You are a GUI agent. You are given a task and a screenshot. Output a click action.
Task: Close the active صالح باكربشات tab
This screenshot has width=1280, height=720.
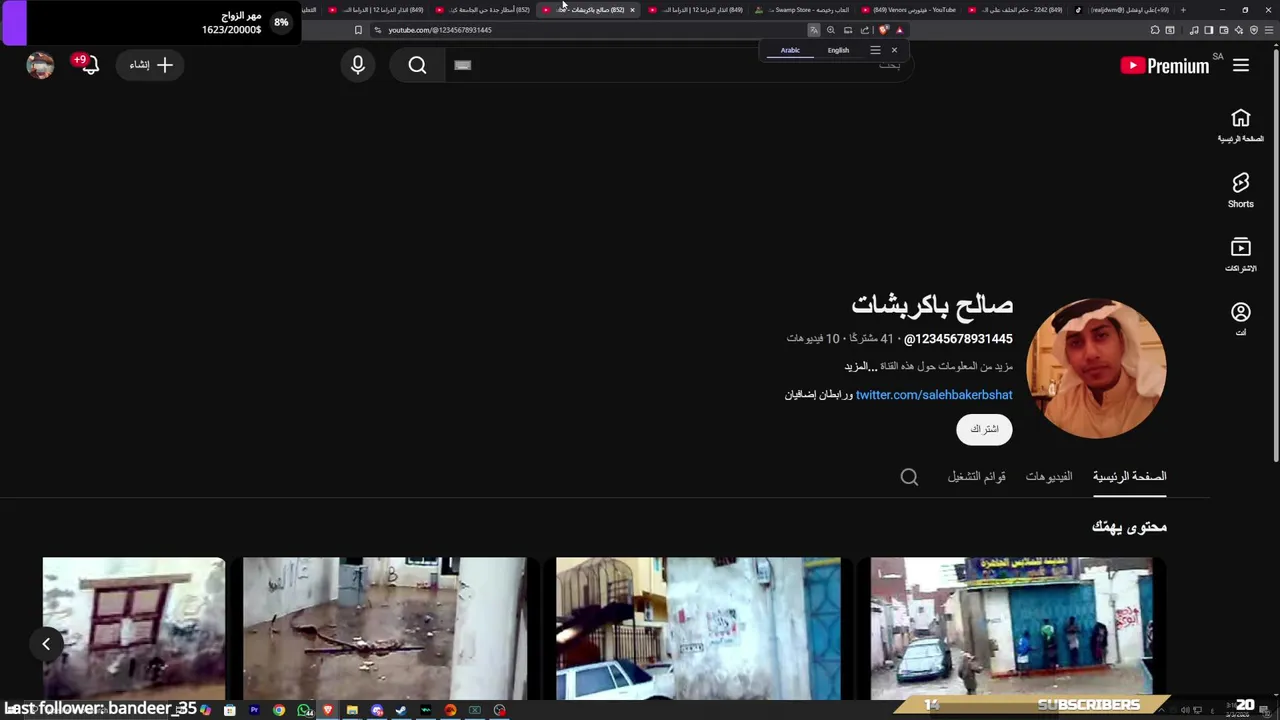pos(632,10)
